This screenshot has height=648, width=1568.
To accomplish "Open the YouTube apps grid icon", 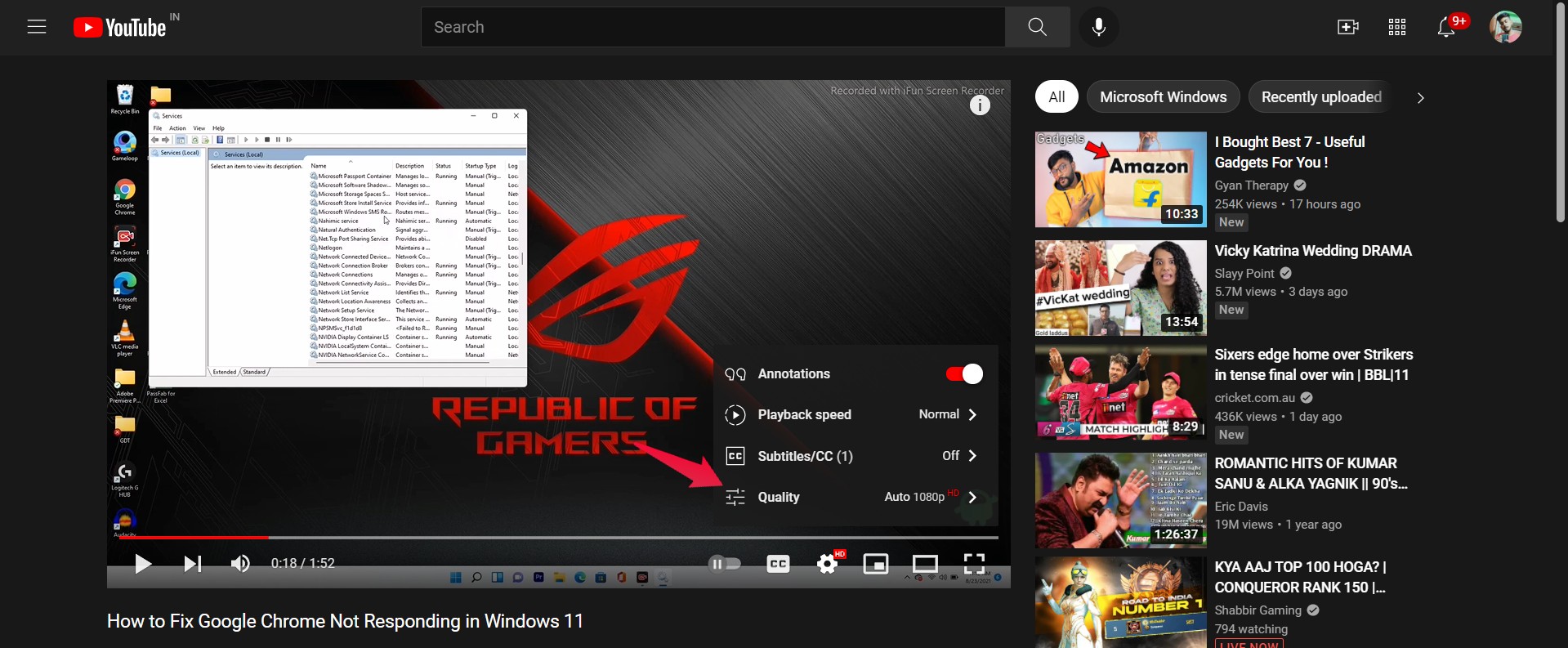I will pyautogui.click(x=1397, y=27).
